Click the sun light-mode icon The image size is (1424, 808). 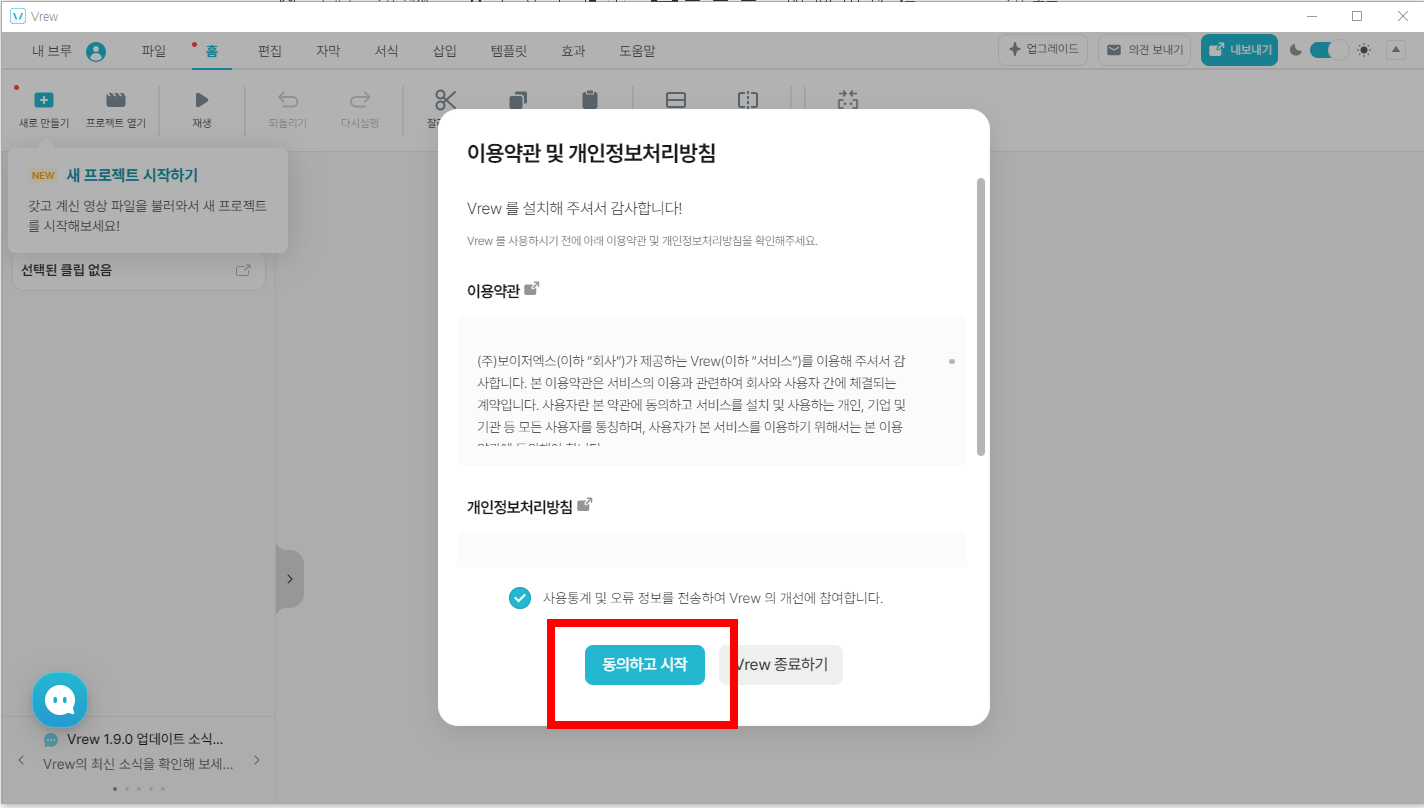(x=1364, y=50)
